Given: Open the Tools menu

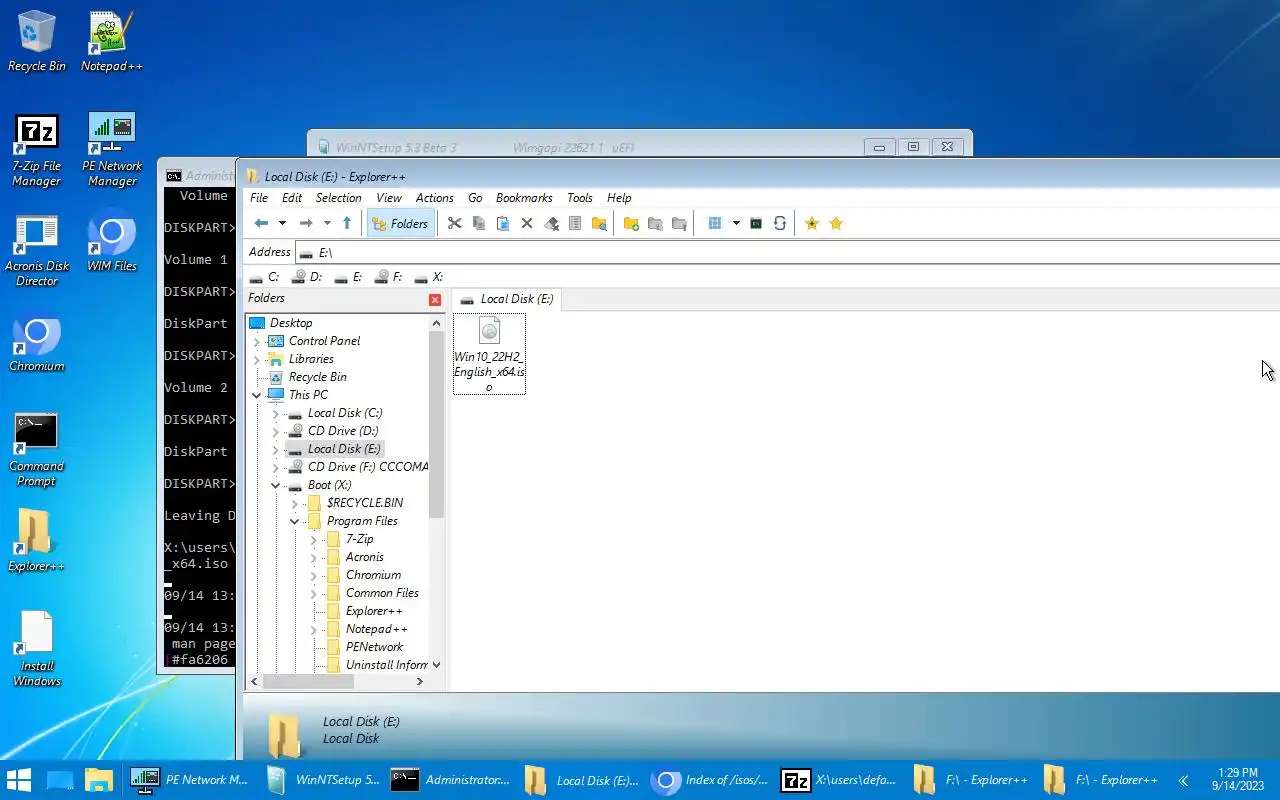Looking at the screenshot, I should [x=580, y=198].
